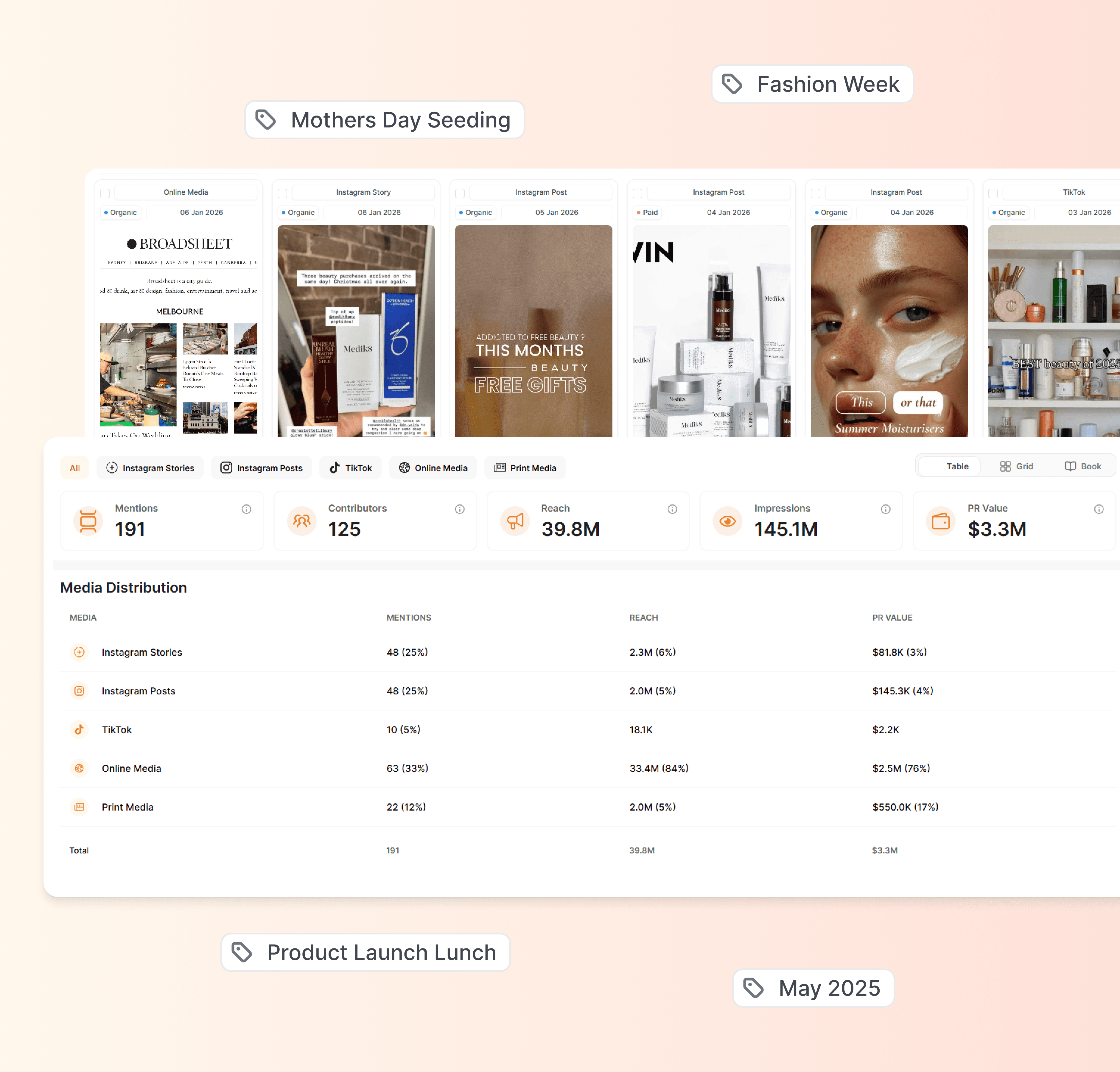The height and width of the screenshot is (1072, 1120).
Task: Select the Paid Instagram Post card checkbox
Action: [x=638, y=193]
